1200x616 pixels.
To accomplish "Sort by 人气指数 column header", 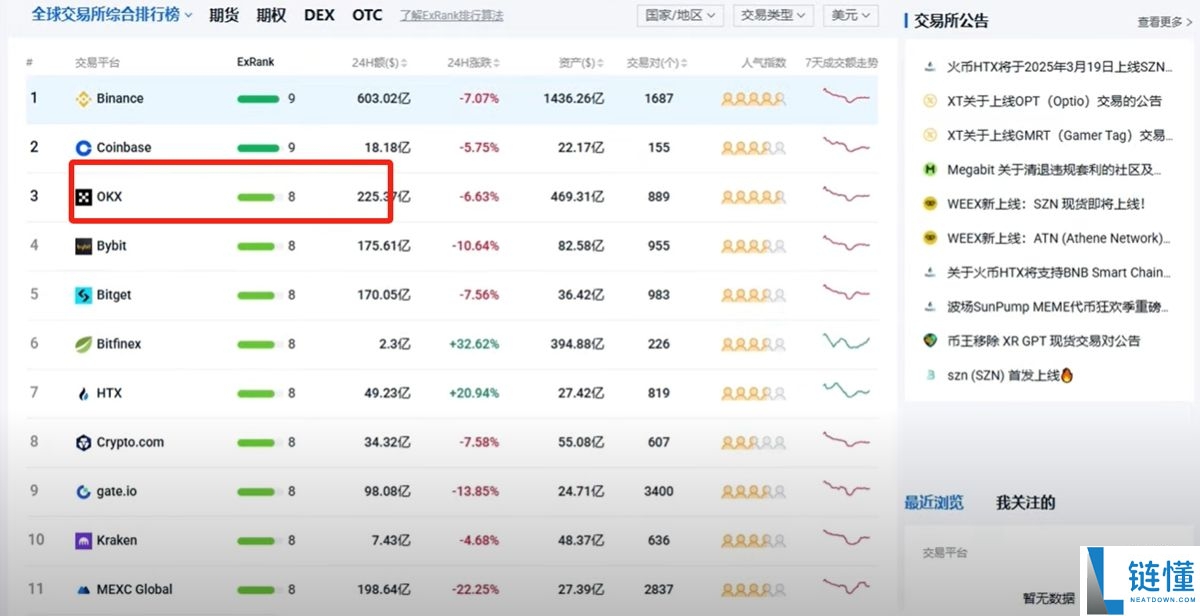I will click(x=764, y=62).
